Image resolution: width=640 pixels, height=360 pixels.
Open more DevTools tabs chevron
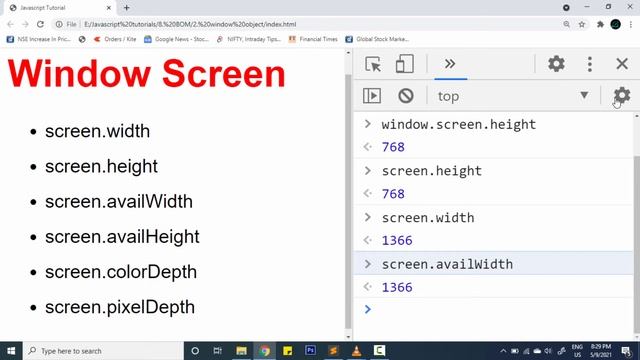(450, 64)
